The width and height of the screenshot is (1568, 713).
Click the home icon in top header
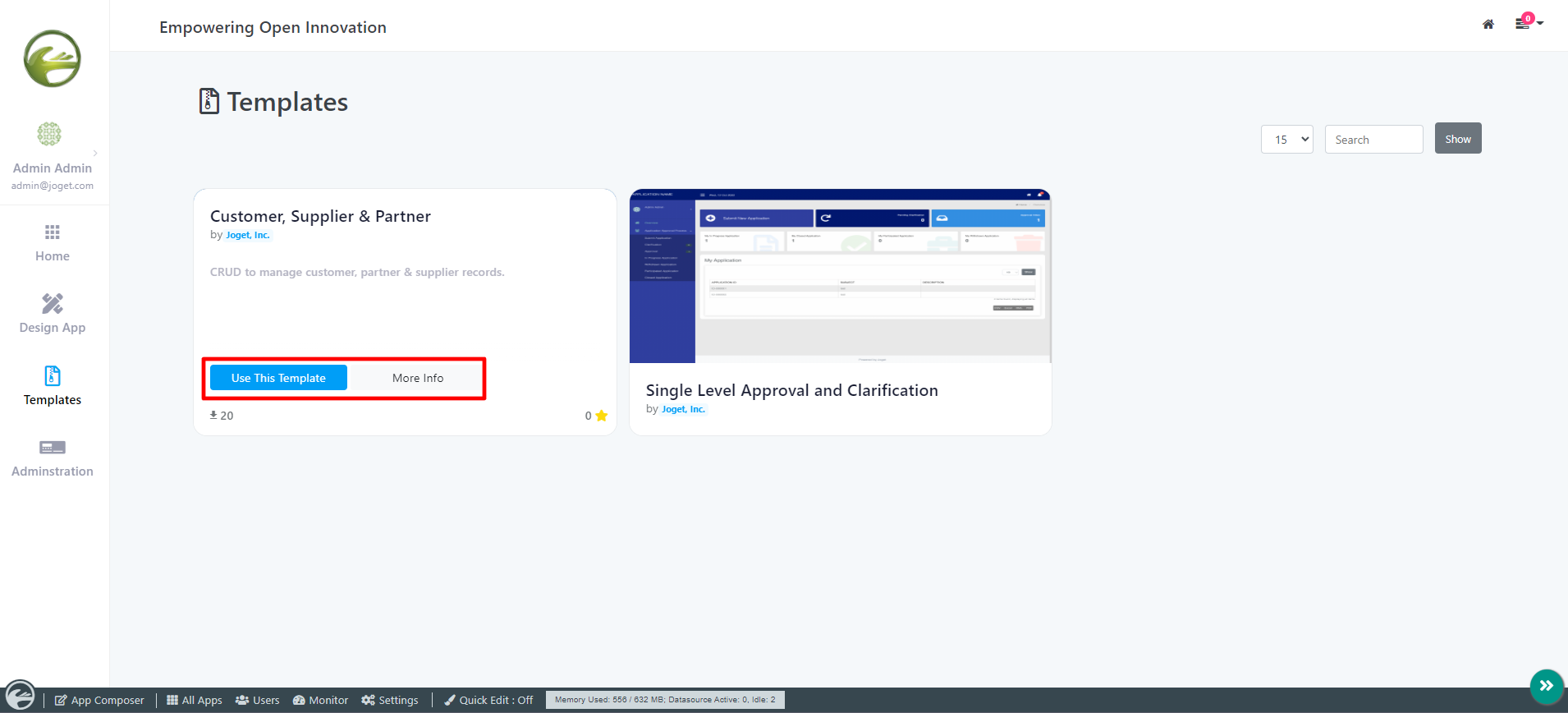tap(1488, 25)
